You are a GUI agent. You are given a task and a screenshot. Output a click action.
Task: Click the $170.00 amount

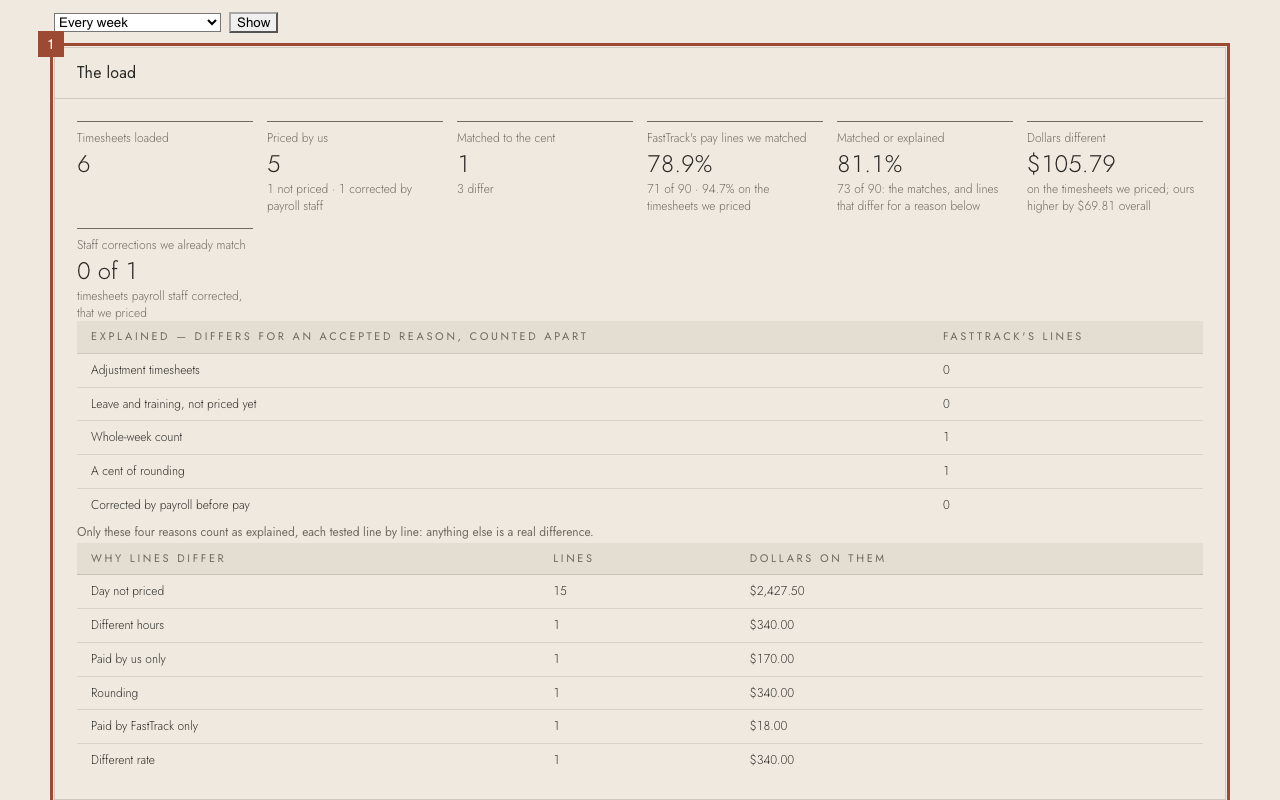tap(772, 659)
